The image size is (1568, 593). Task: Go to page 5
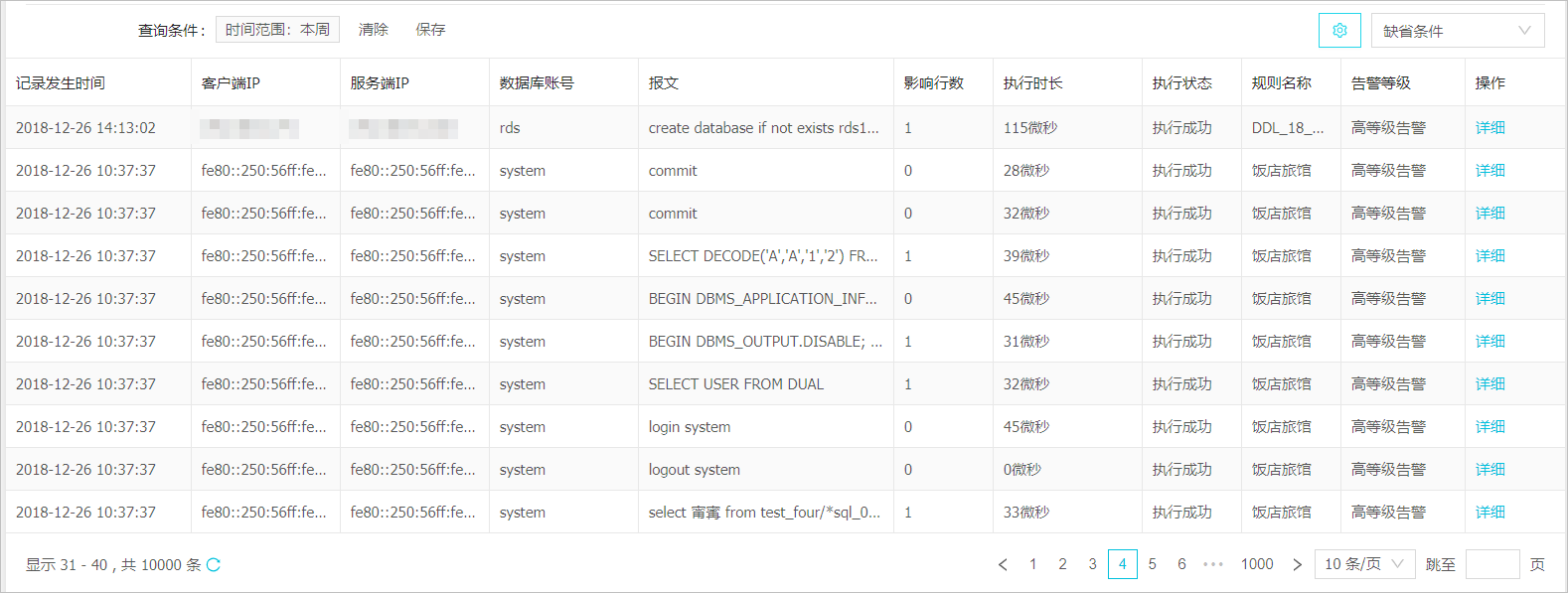1152,564
